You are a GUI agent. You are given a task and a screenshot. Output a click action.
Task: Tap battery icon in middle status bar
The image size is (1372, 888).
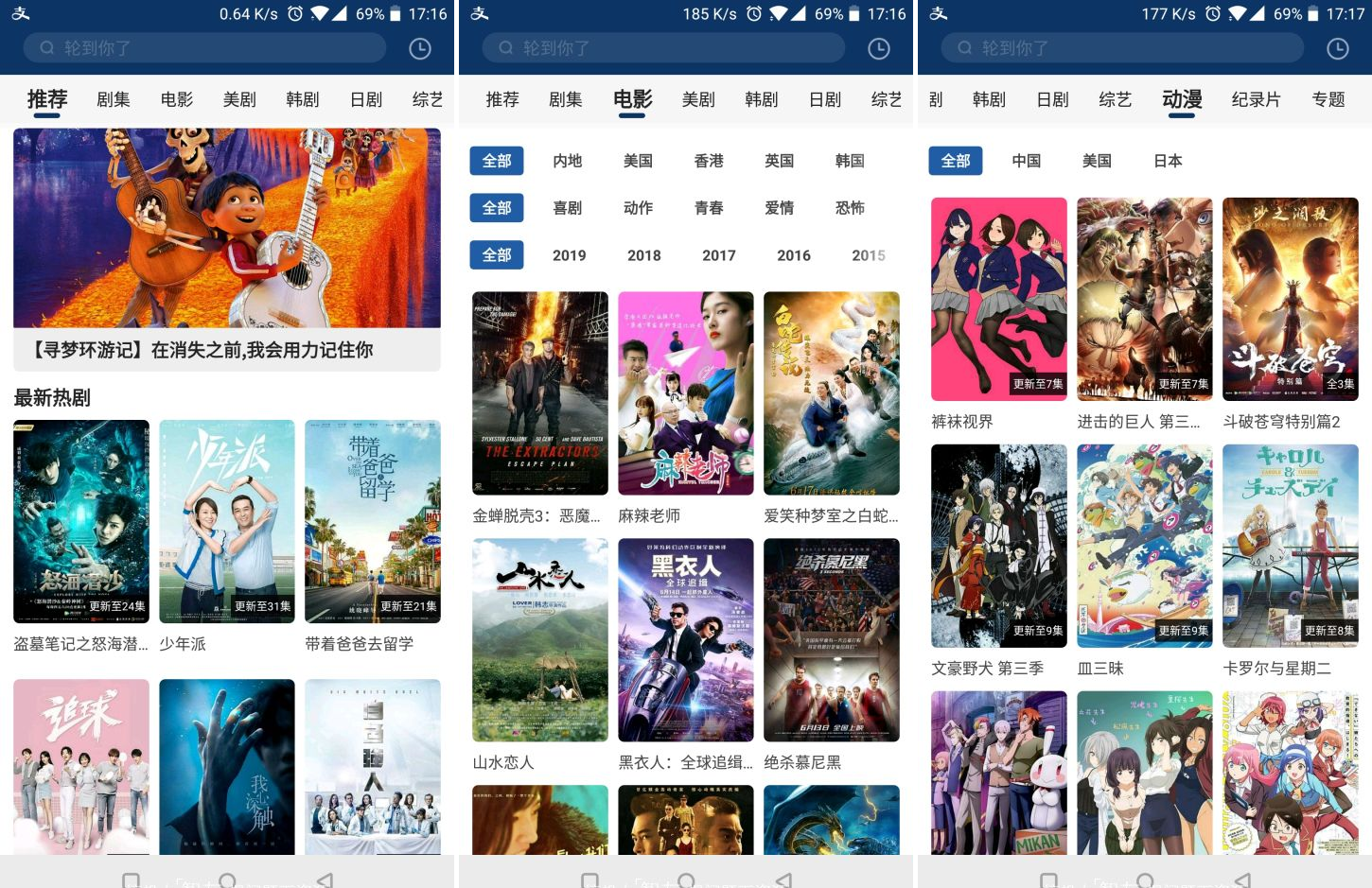point(854,14)
